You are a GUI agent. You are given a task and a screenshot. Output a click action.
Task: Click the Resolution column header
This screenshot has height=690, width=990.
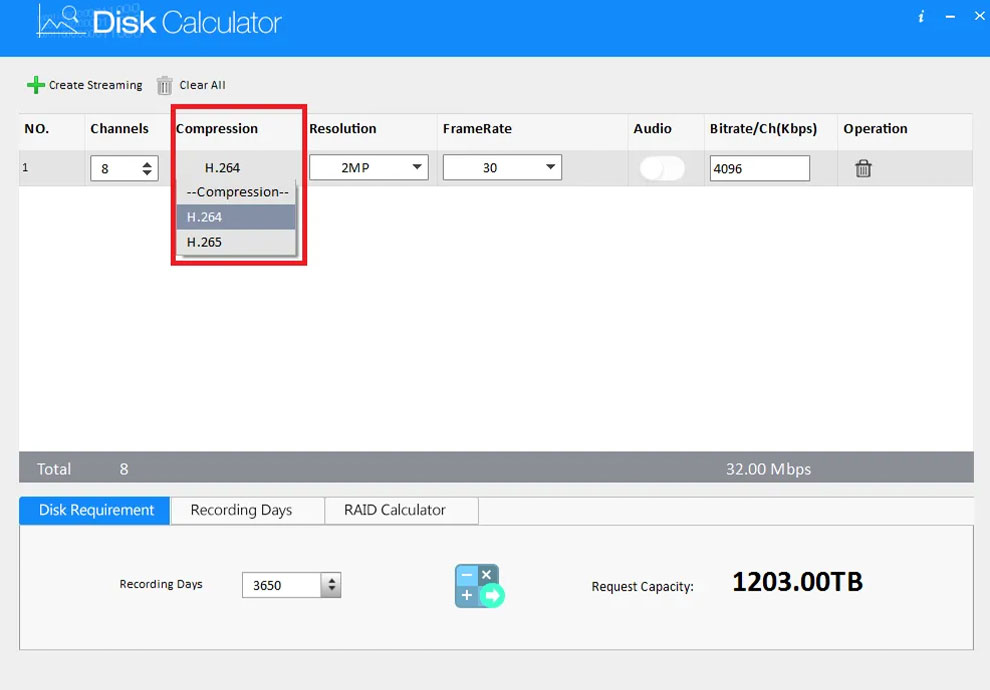(342, 129)
